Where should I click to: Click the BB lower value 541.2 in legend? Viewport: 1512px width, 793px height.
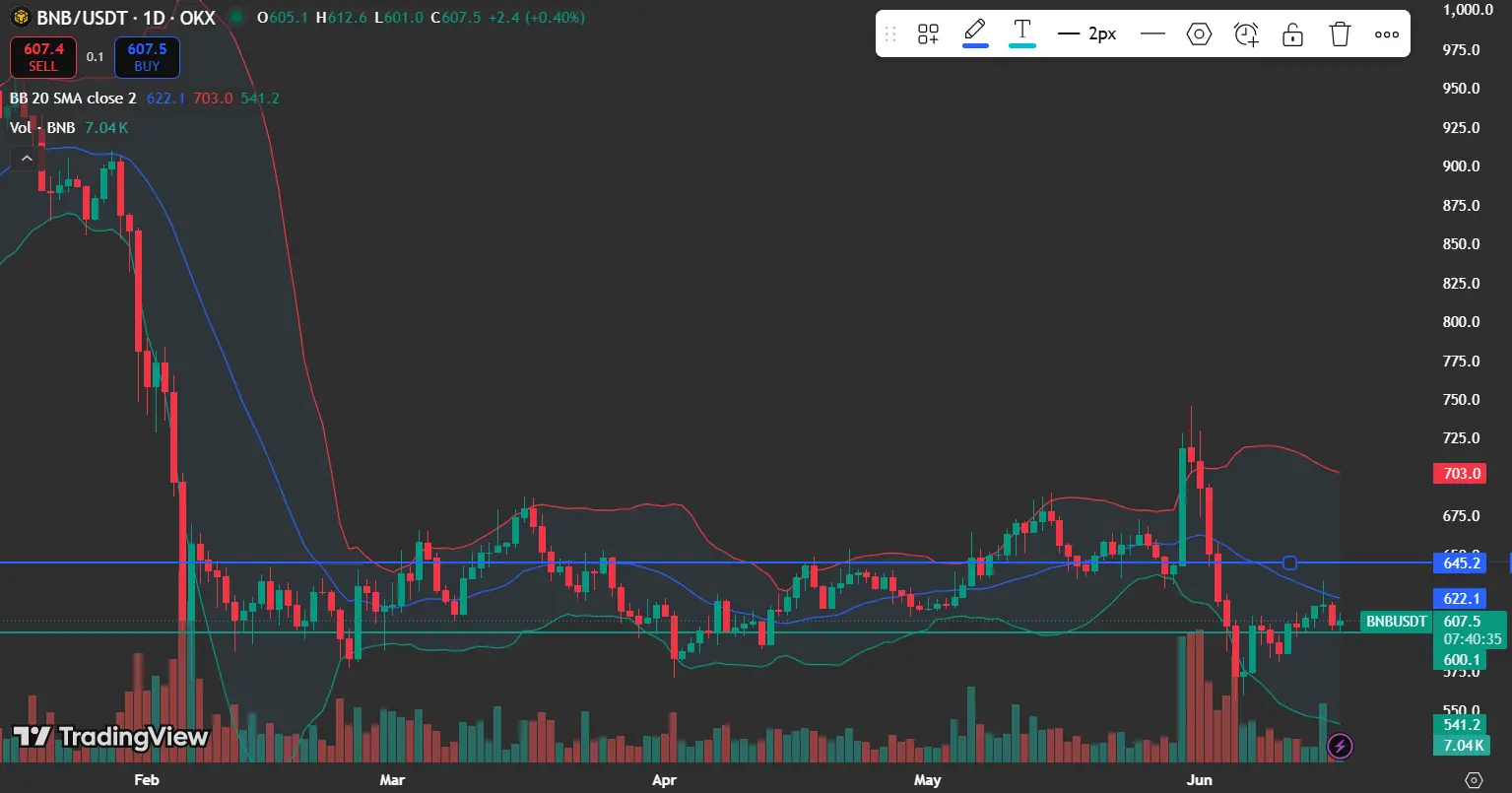pyautogui.click(x=260, y=99)
